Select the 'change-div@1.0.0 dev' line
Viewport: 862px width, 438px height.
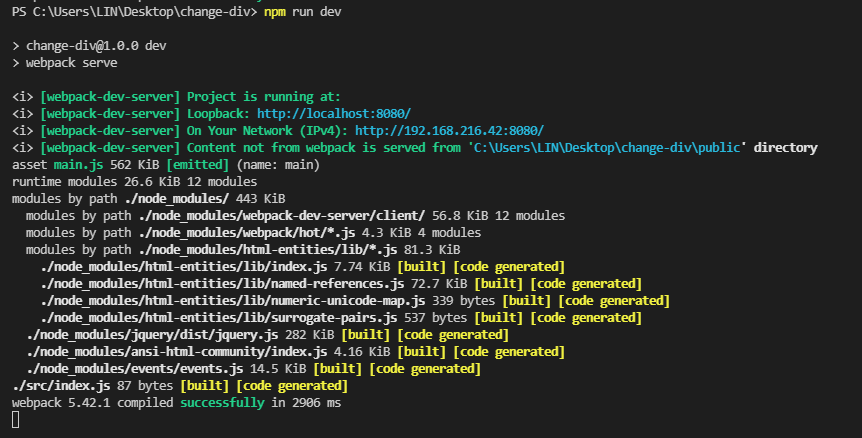coord(96,46)
